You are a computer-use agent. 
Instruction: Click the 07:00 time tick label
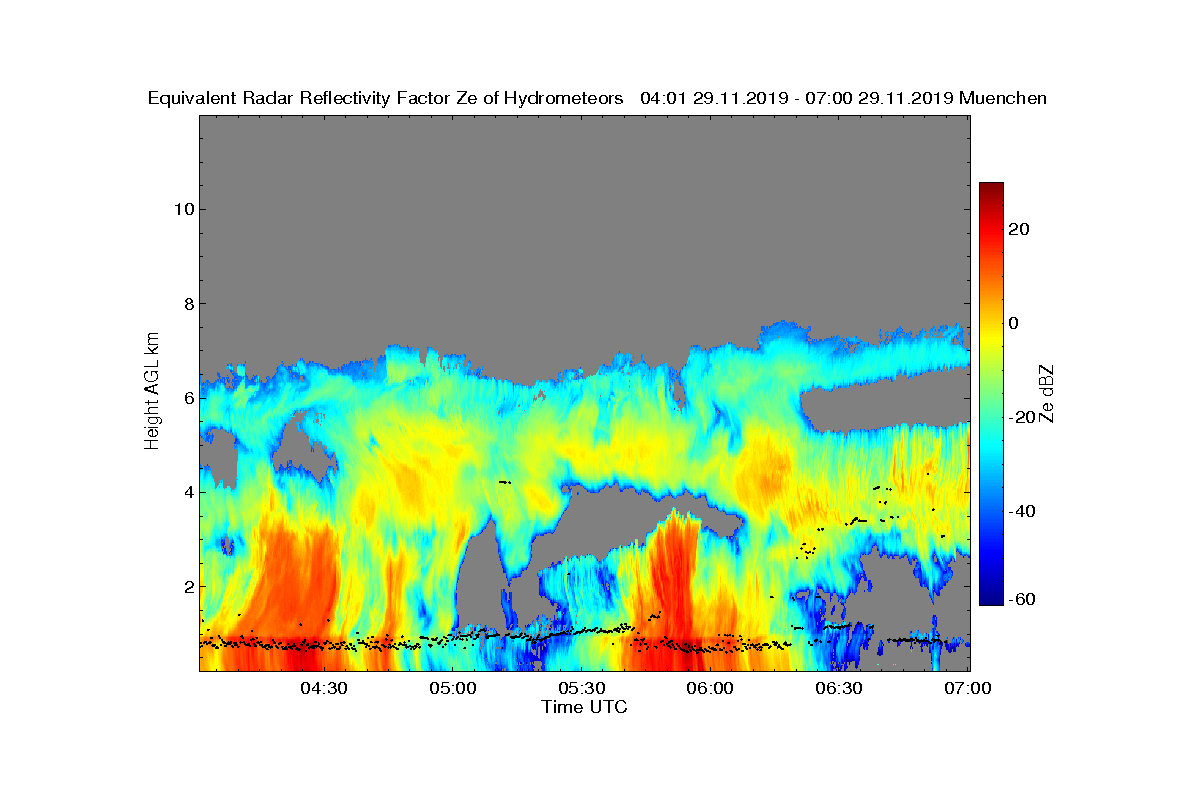968,688
